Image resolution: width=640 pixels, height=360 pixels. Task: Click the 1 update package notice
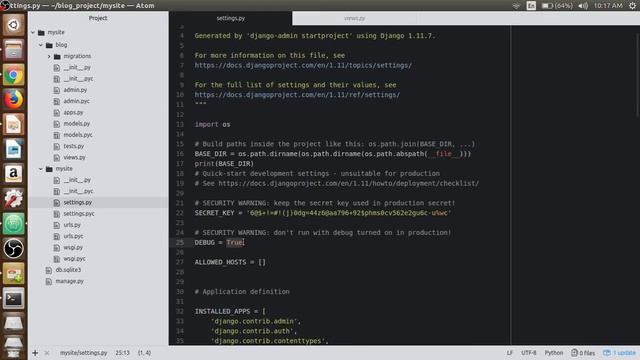pos(620,353)
